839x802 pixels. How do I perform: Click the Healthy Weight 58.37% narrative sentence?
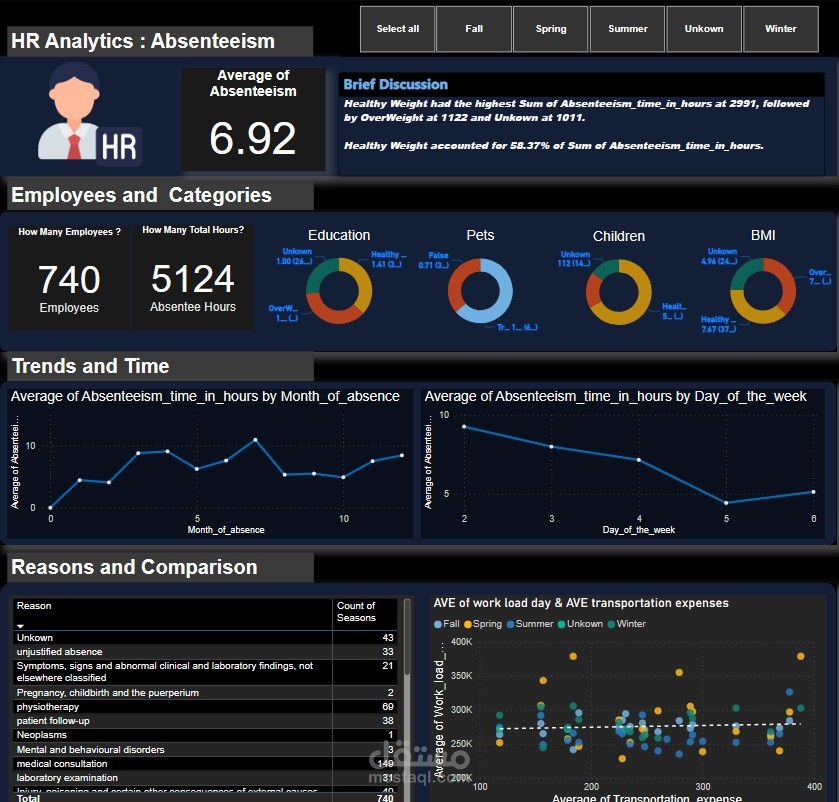[x=553, y=146]
